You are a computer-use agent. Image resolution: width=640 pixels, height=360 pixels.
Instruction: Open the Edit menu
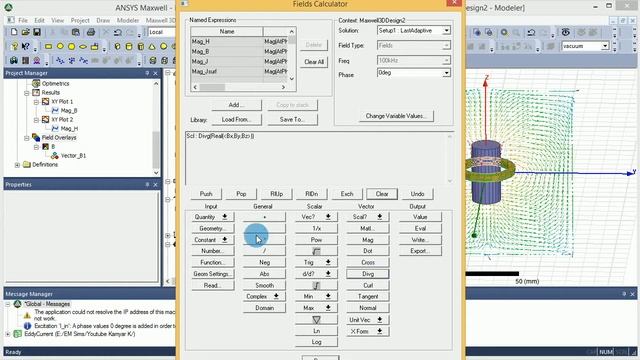click(x=39, y=20)
